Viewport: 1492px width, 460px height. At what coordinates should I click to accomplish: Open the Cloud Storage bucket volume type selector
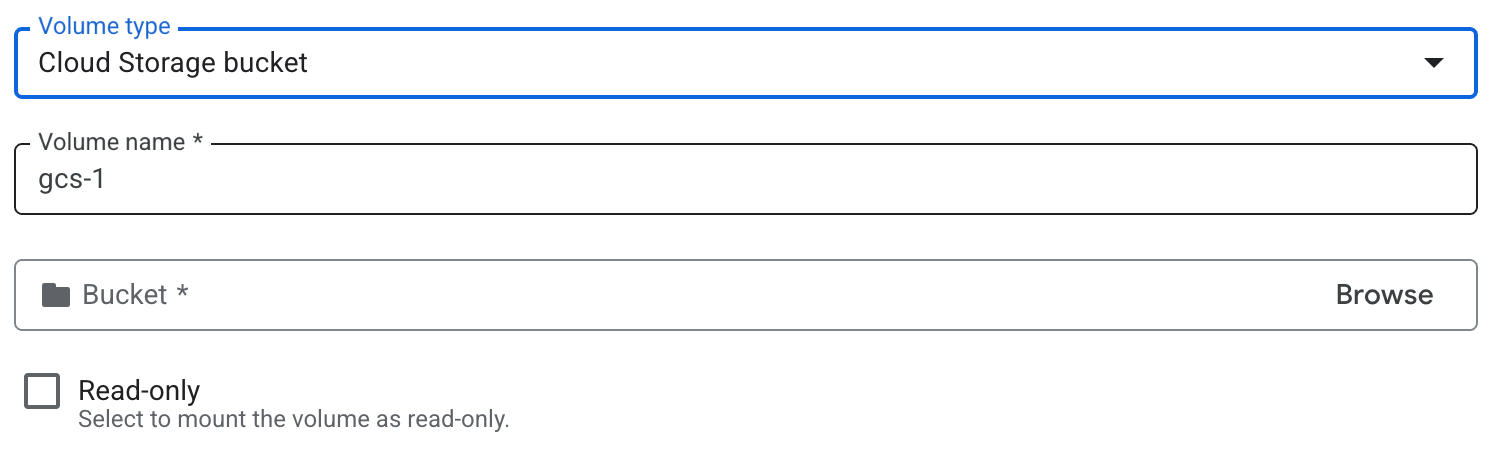(744, 63)
